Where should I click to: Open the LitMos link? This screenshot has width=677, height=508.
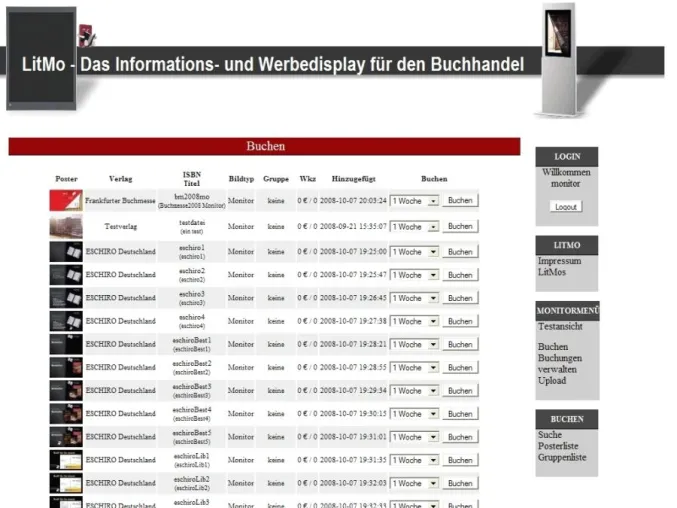552,272
